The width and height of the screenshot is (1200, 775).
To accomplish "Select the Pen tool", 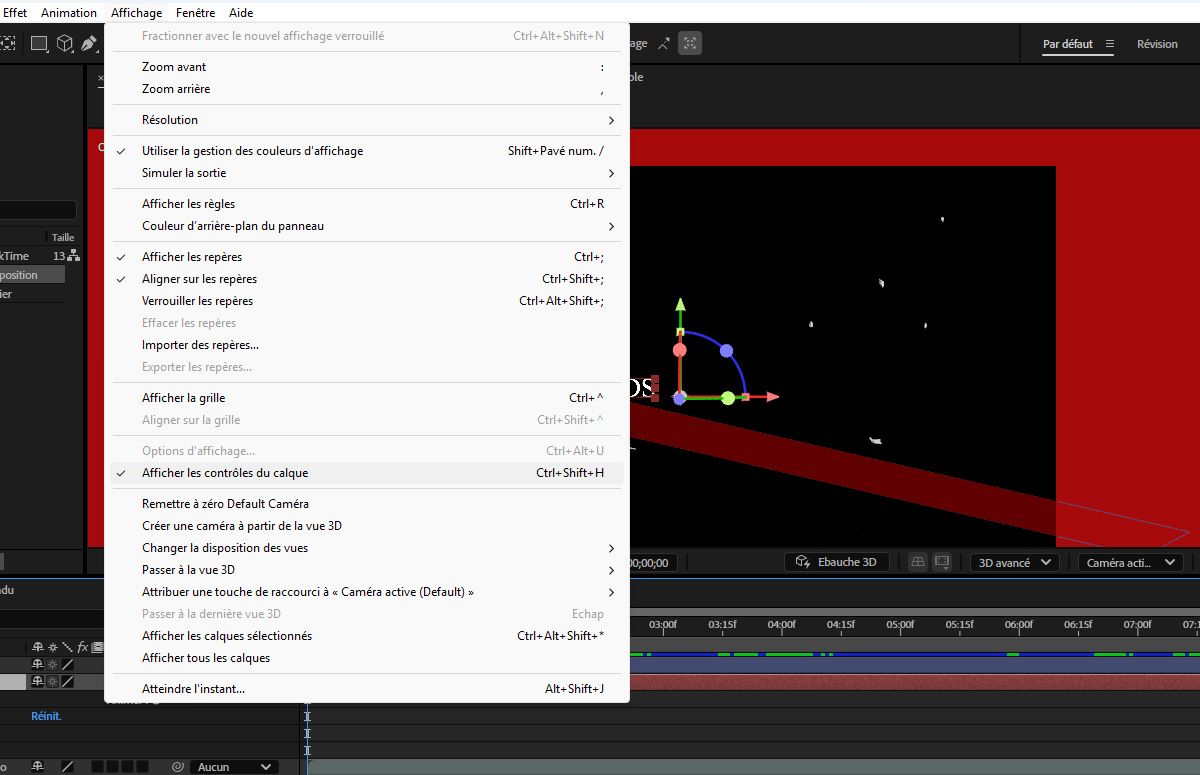I will tap(89, 43).
